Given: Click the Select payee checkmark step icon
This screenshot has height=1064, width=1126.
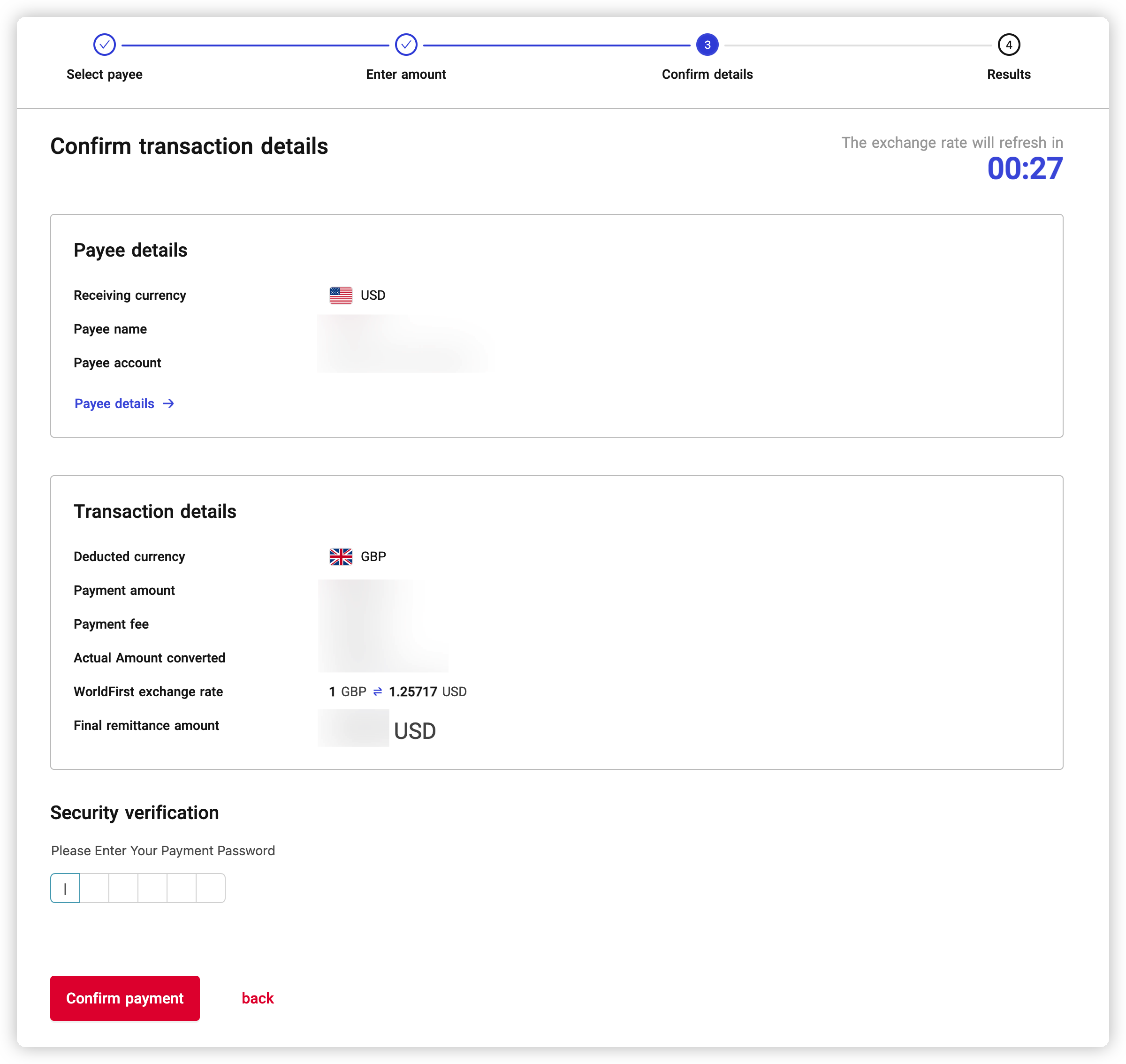Looking at the screenshot, I should (104, 45).
